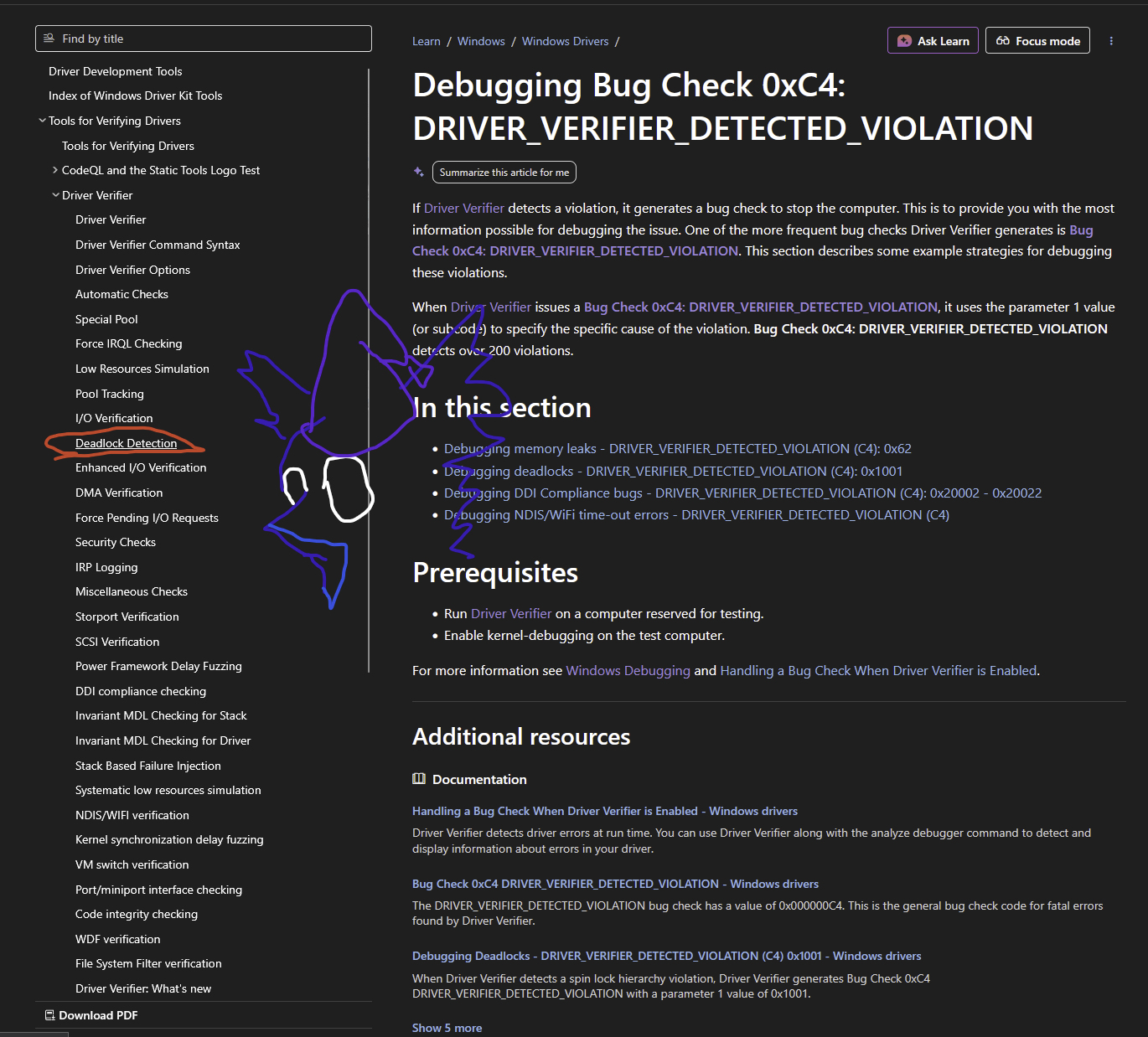This screenshot has width=1148, height=1037.
Task: Click Show 5 more resources
Action: click(447, 1028)
